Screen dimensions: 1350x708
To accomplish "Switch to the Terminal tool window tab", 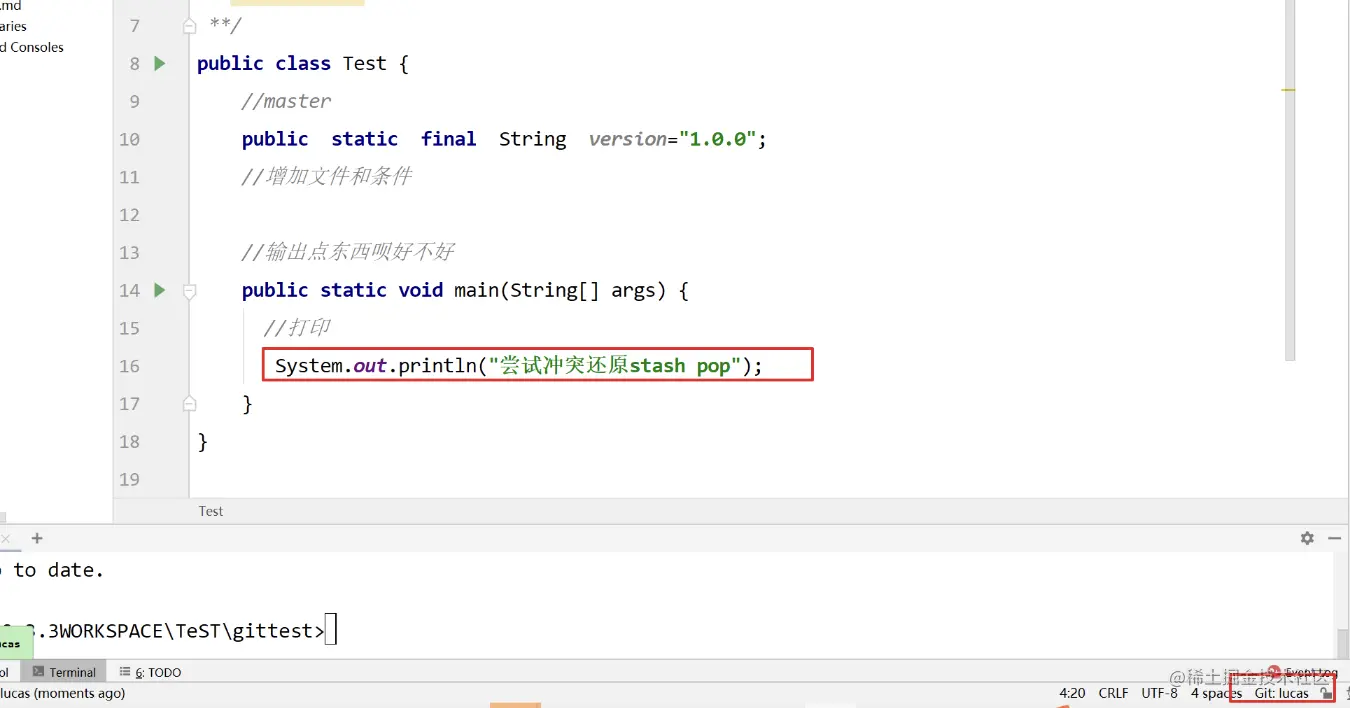I will [x=64, y=672].
